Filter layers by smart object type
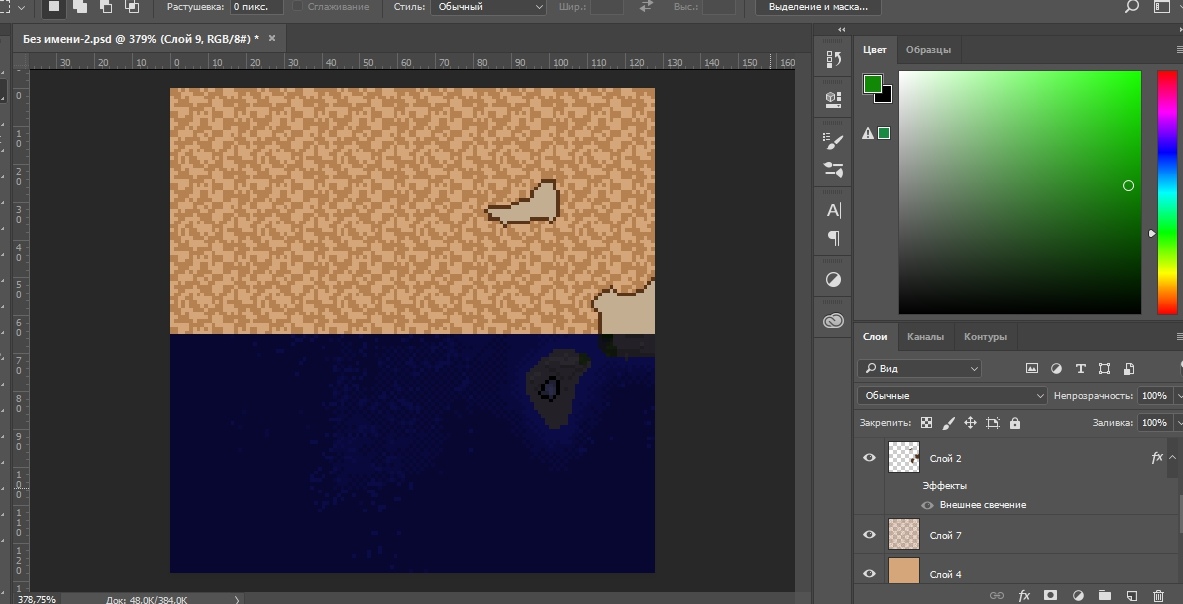The image size is (1183, 604). click(1129, 369)
